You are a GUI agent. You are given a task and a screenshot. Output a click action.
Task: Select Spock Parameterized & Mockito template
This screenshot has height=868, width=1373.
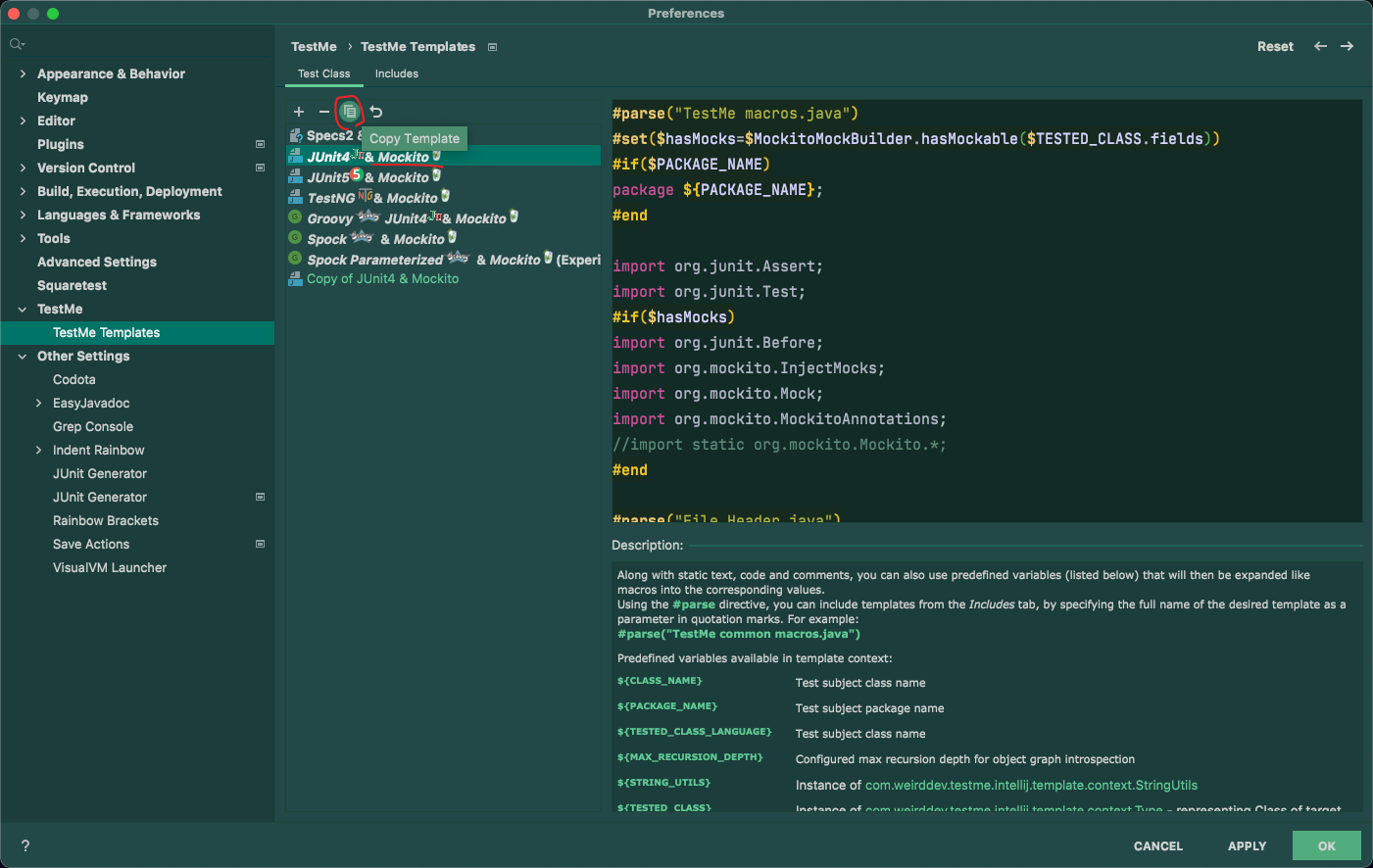click(443, 259)
